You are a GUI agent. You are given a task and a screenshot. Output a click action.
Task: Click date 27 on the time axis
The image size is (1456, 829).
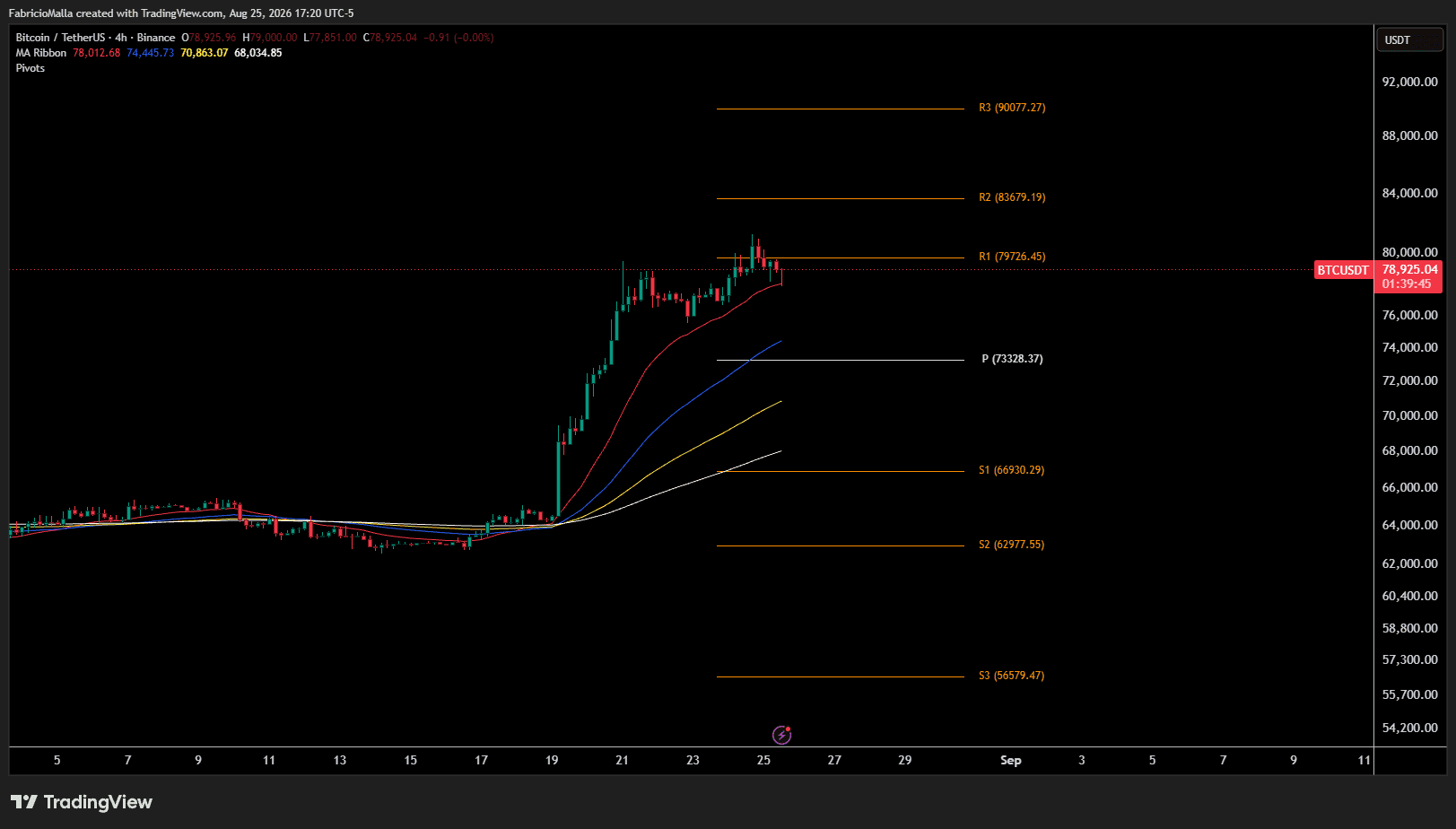(x=834, y=760)
